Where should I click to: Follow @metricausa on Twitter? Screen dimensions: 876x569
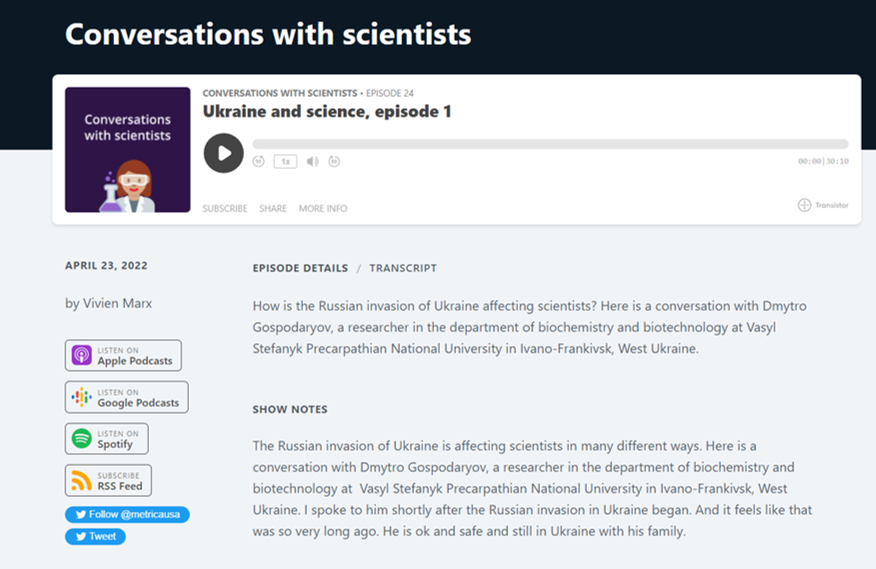(x=127, y=515)
